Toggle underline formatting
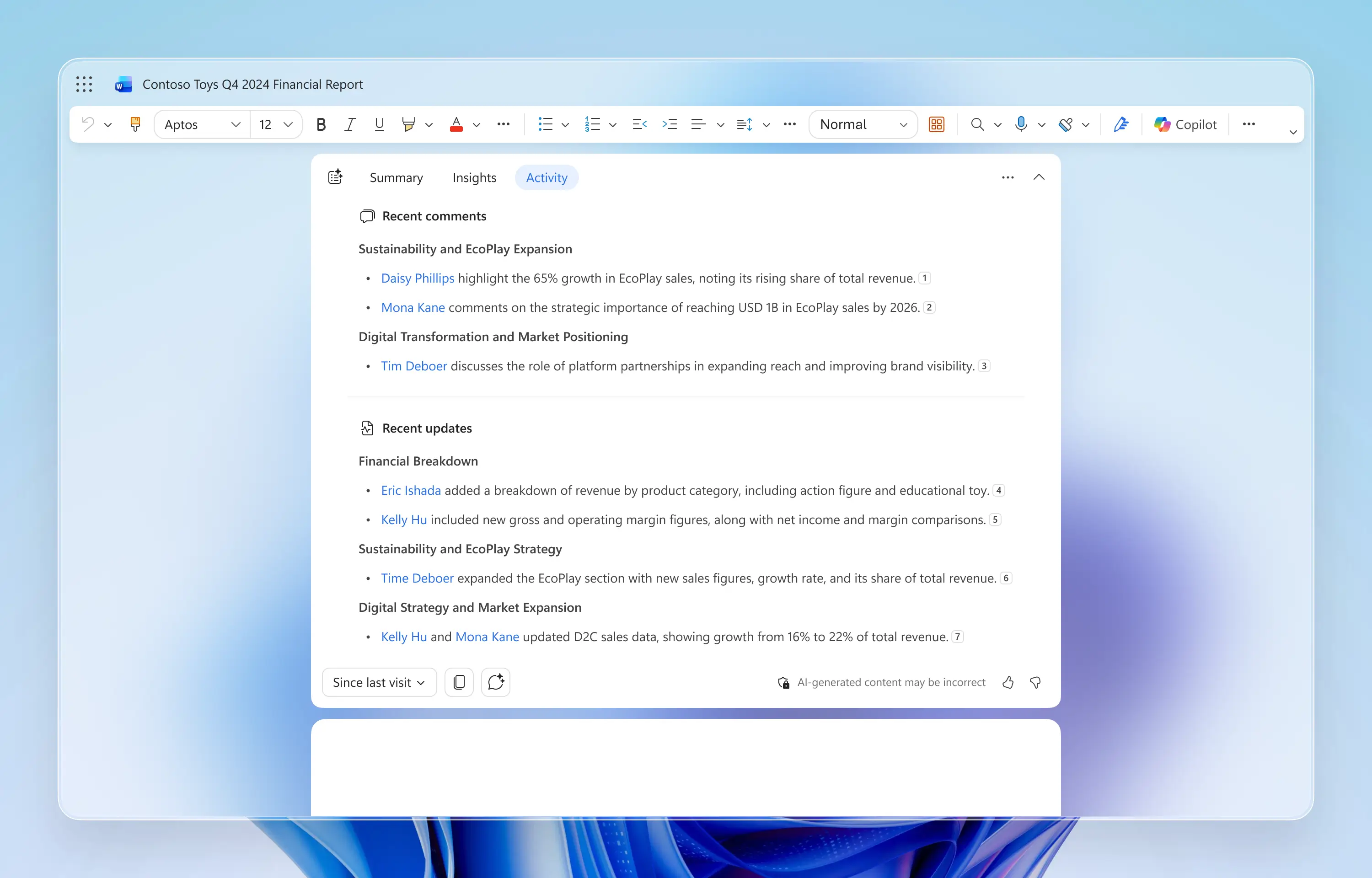Viewport: 1372px width, 878px height. [379, 124]
